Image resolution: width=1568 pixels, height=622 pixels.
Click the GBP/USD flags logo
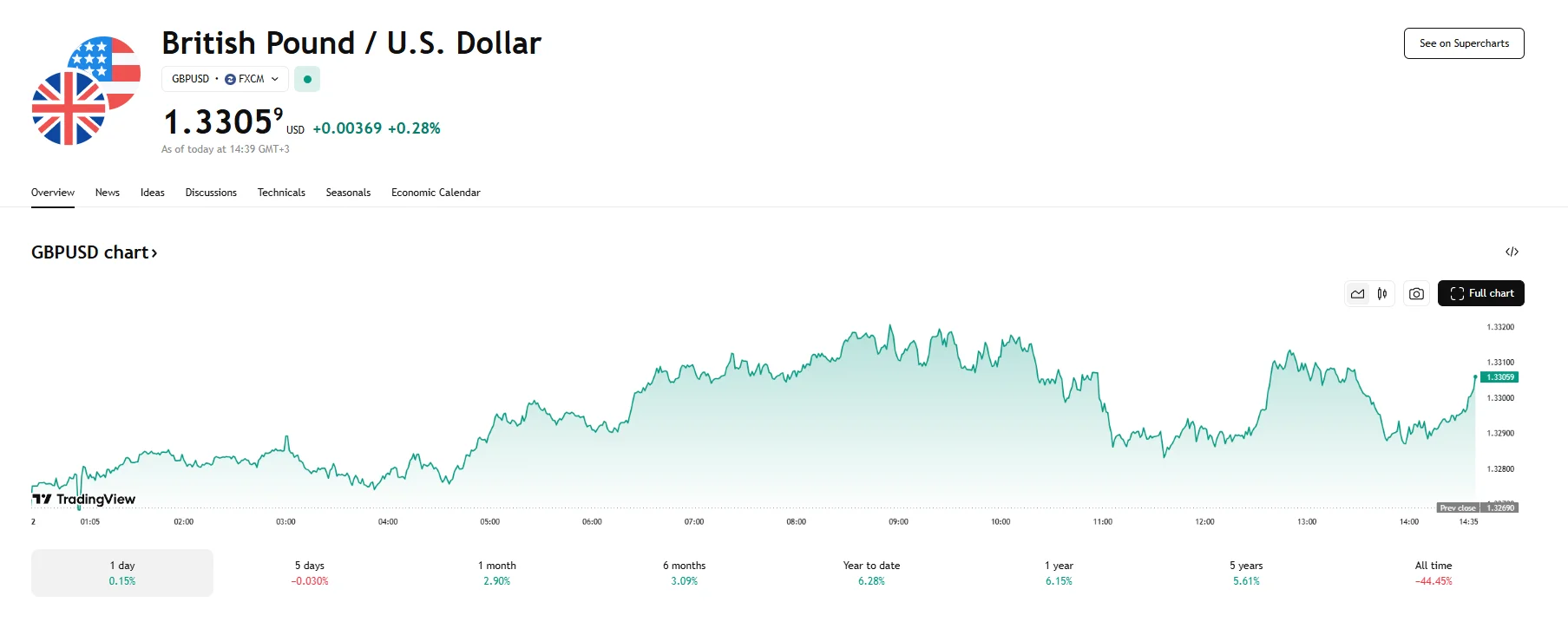[85, 91]
